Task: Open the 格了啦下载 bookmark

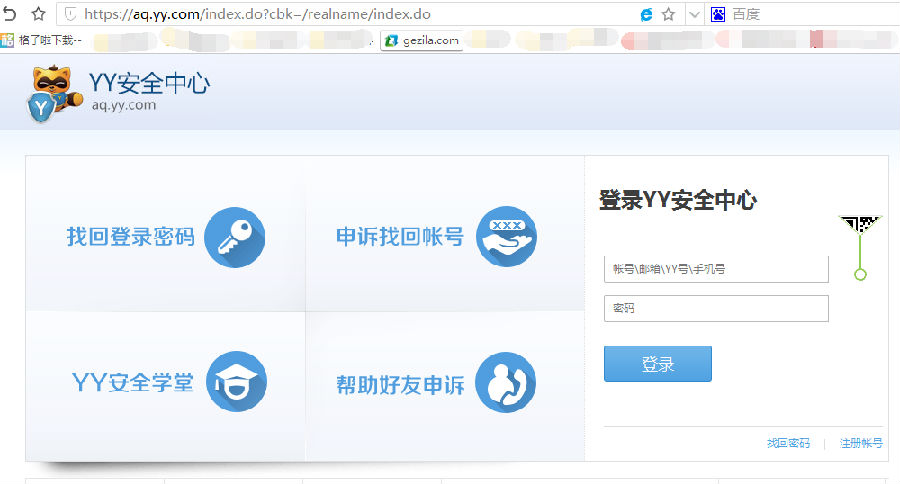Action: 41,40
